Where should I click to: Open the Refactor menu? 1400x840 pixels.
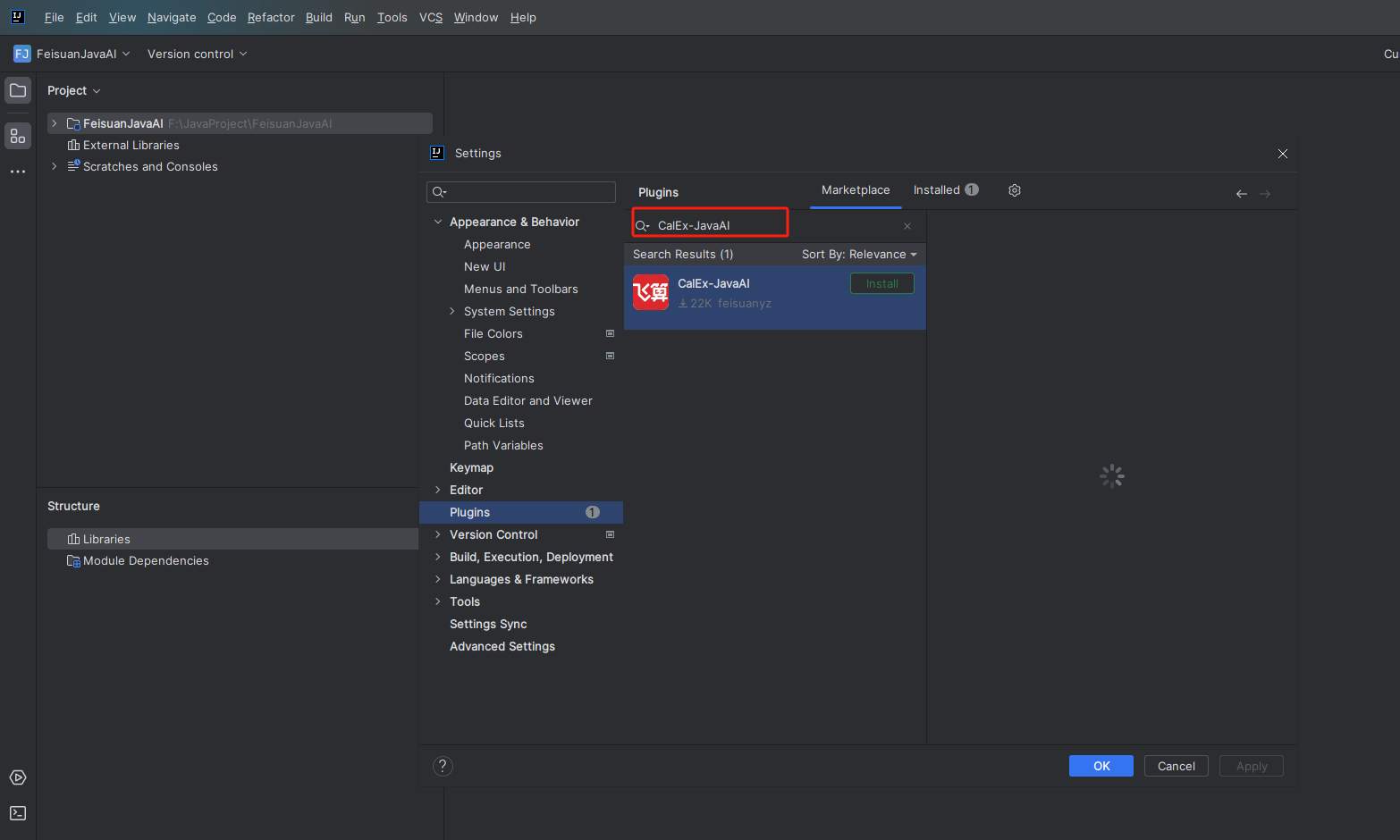pyautogui.click(x=271, y=17)
